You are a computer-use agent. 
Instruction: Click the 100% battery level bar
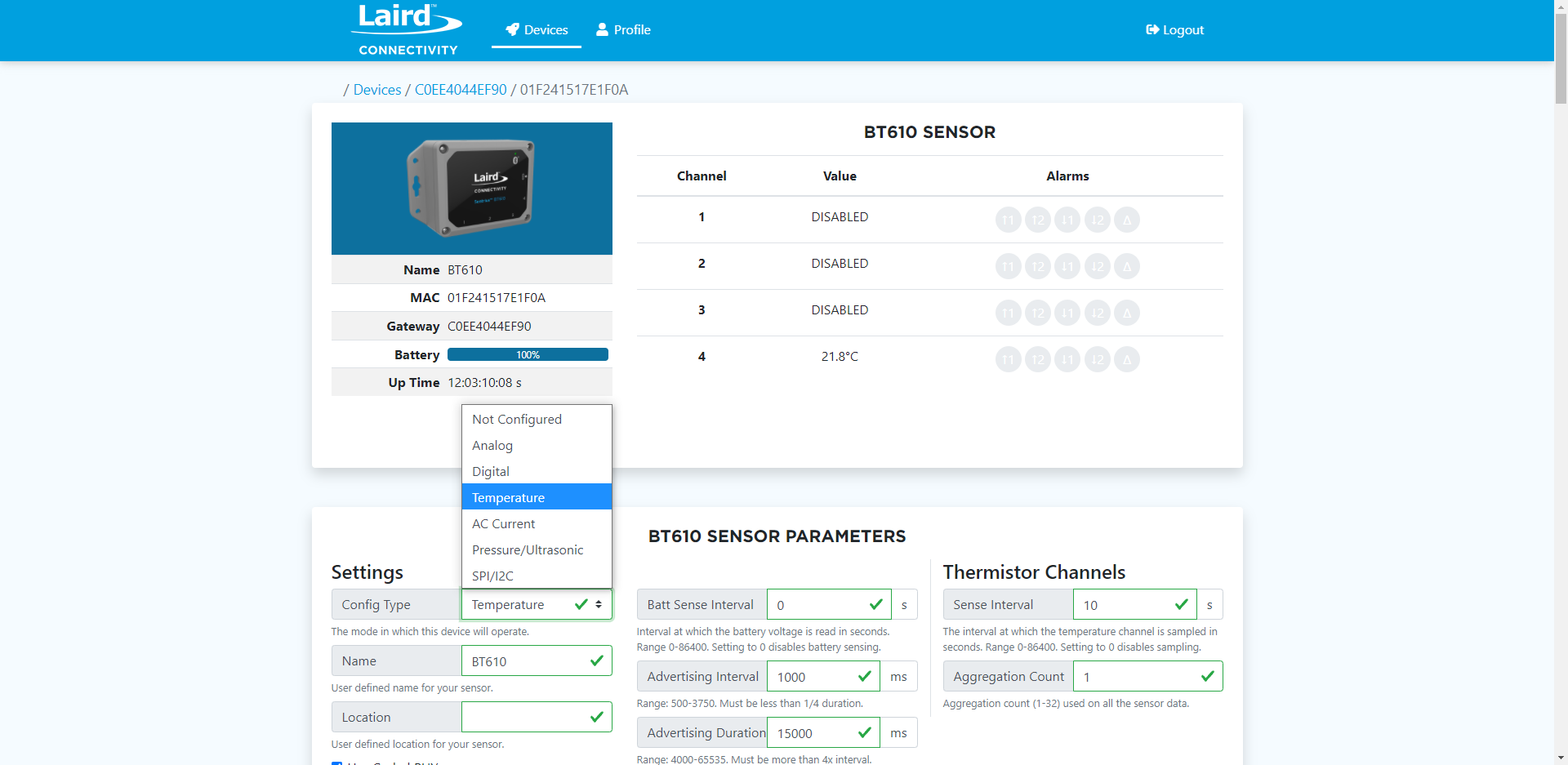pyautogui.click(x=528, y=355)
